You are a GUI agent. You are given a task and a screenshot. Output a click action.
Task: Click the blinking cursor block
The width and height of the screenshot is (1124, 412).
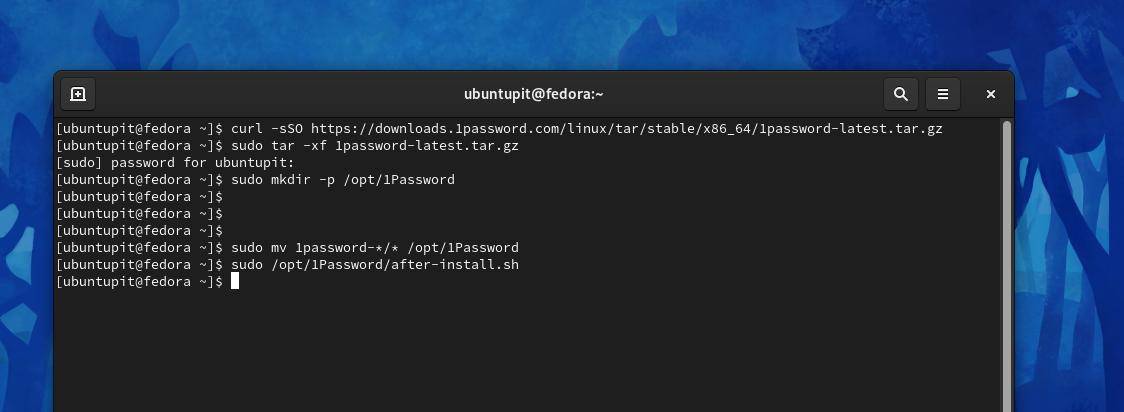(x=235, y=282)
